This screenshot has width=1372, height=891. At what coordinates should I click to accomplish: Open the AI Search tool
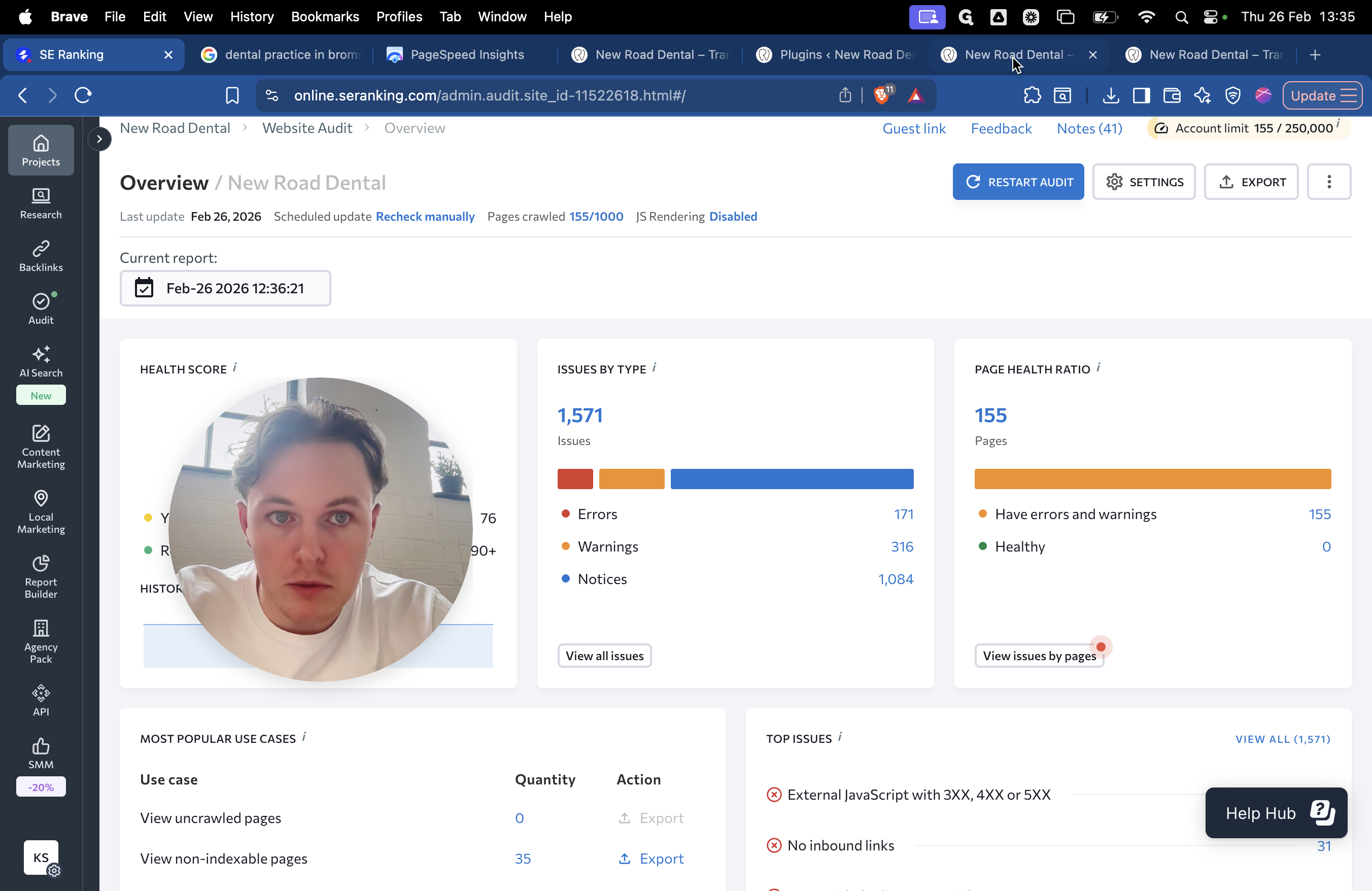(41, 361)
